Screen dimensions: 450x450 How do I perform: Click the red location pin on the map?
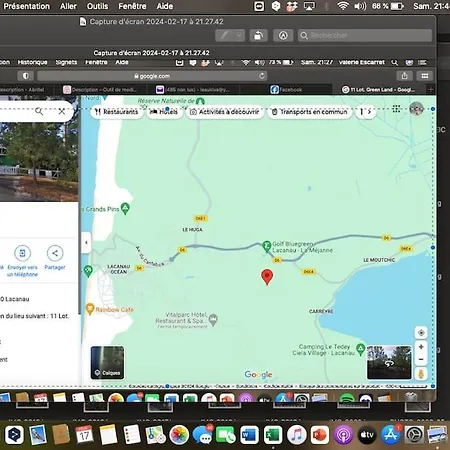(267, 277)
